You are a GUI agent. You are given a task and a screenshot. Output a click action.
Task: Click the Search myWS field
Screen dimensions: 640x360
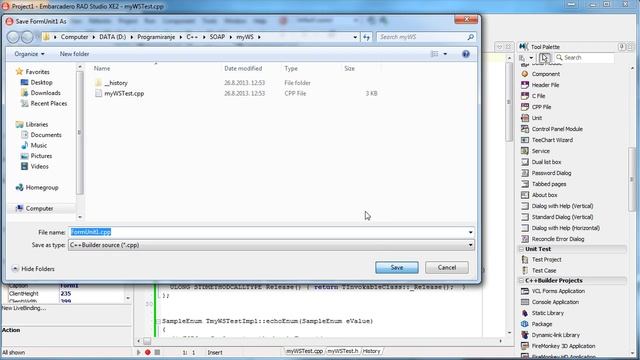tap(426, 37)
